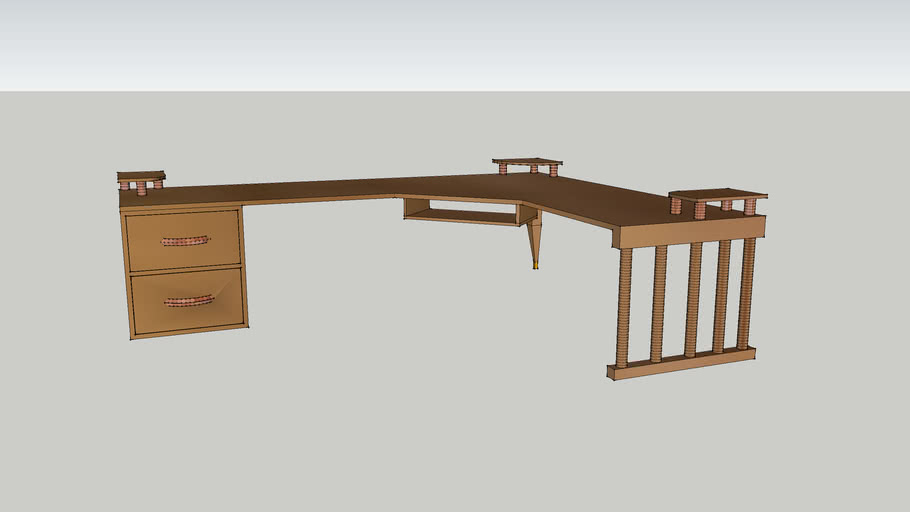Click the middle threaded column of five
The width and height of the screenshot is (910, 512).
point(692,298)
